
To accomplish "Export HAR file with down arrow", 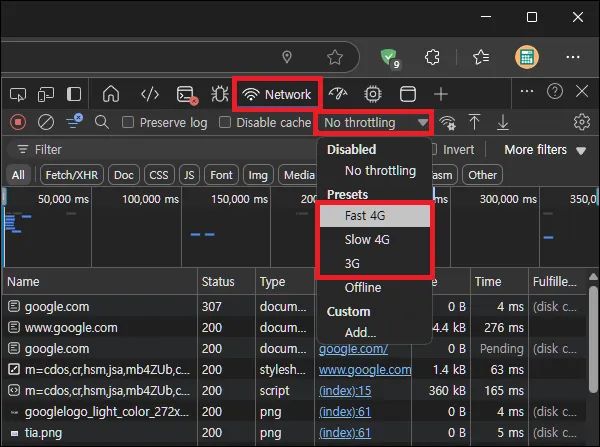I will [x=503, y=122].
